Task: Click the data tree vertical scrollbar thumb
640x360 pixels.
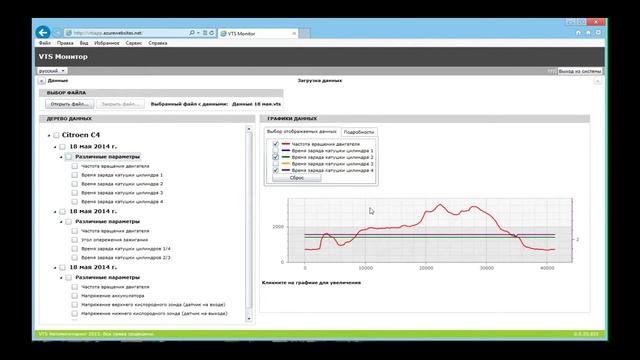Action: (x=249, y=220)
